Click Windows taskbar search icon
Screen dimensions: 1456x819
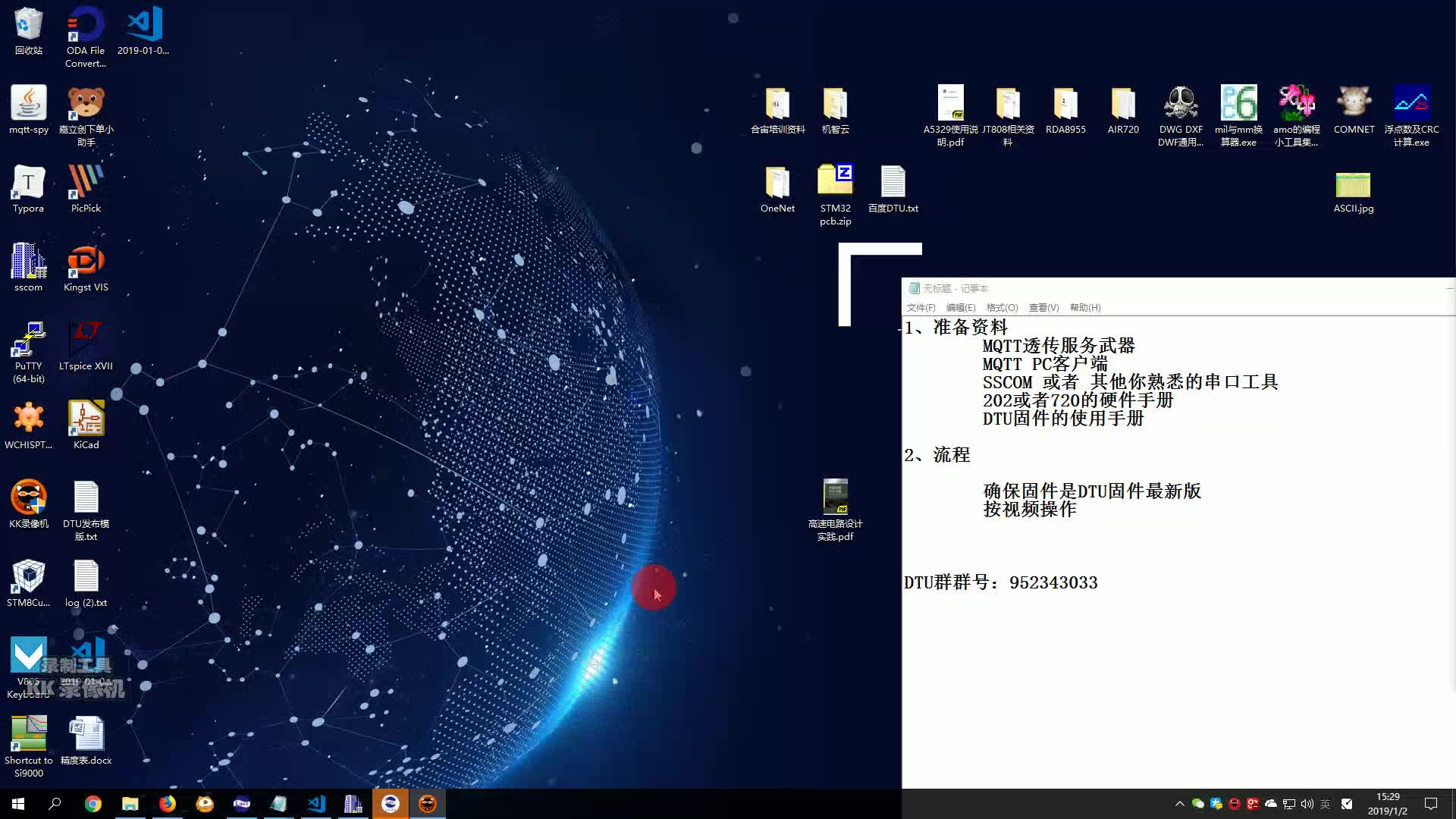point(54,803)
